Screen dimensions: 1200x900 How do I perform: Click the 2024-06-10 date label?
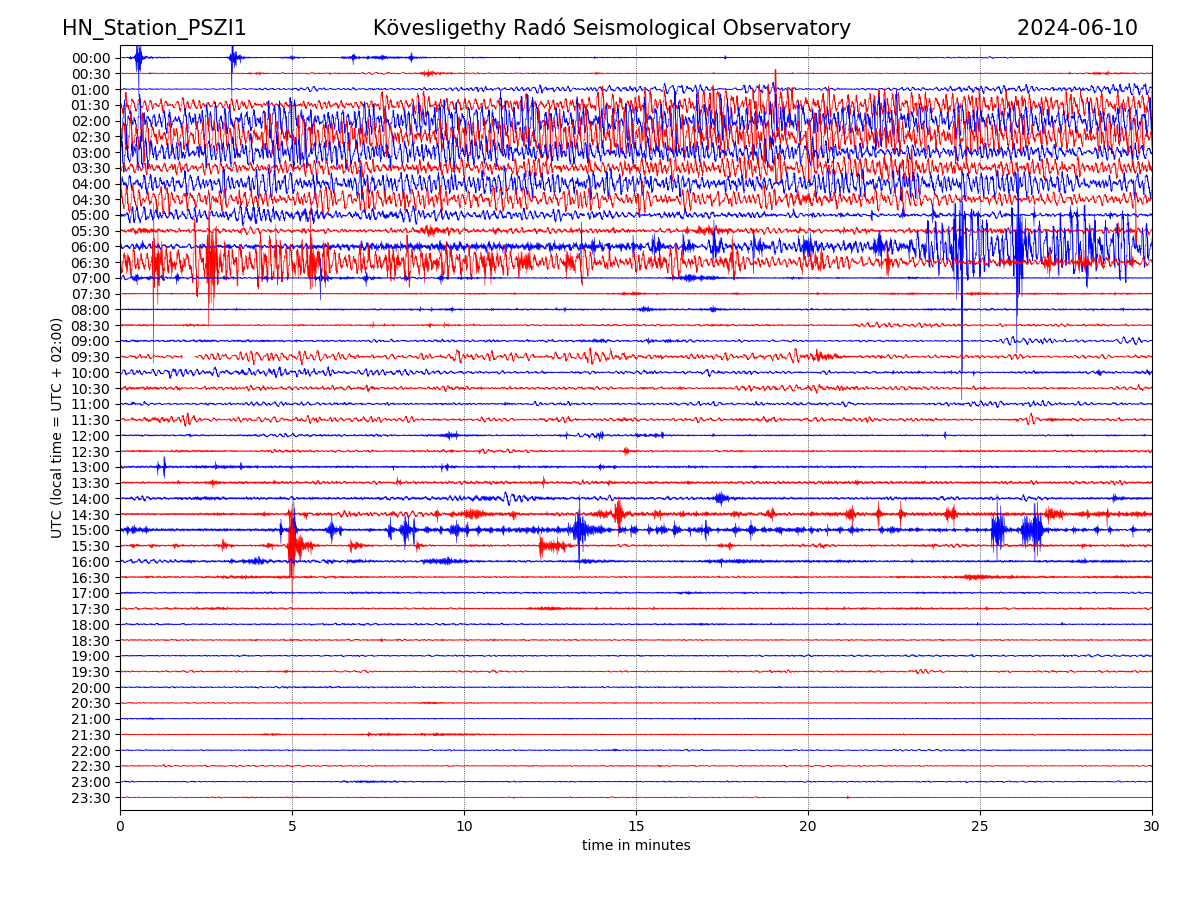tap(1077, 28)
